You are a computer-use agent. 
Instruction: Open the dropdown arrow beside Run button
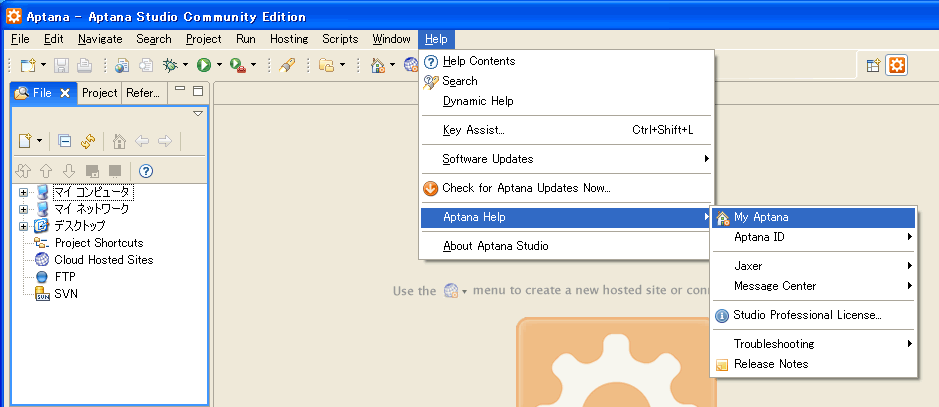[x=219, y=66]
